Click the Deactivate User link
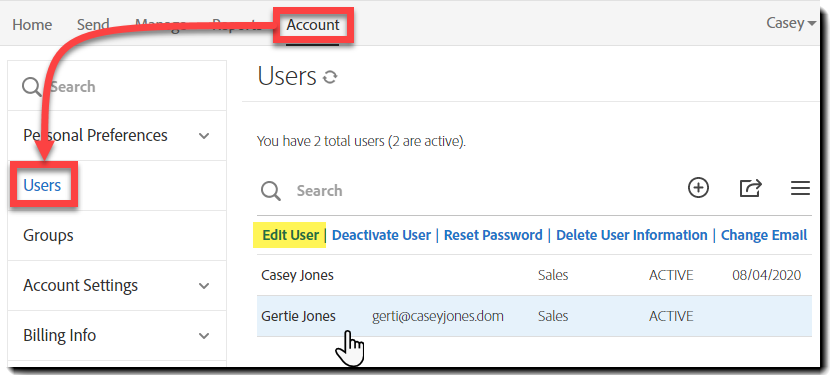830x375 pixels. tap(381, 235)
